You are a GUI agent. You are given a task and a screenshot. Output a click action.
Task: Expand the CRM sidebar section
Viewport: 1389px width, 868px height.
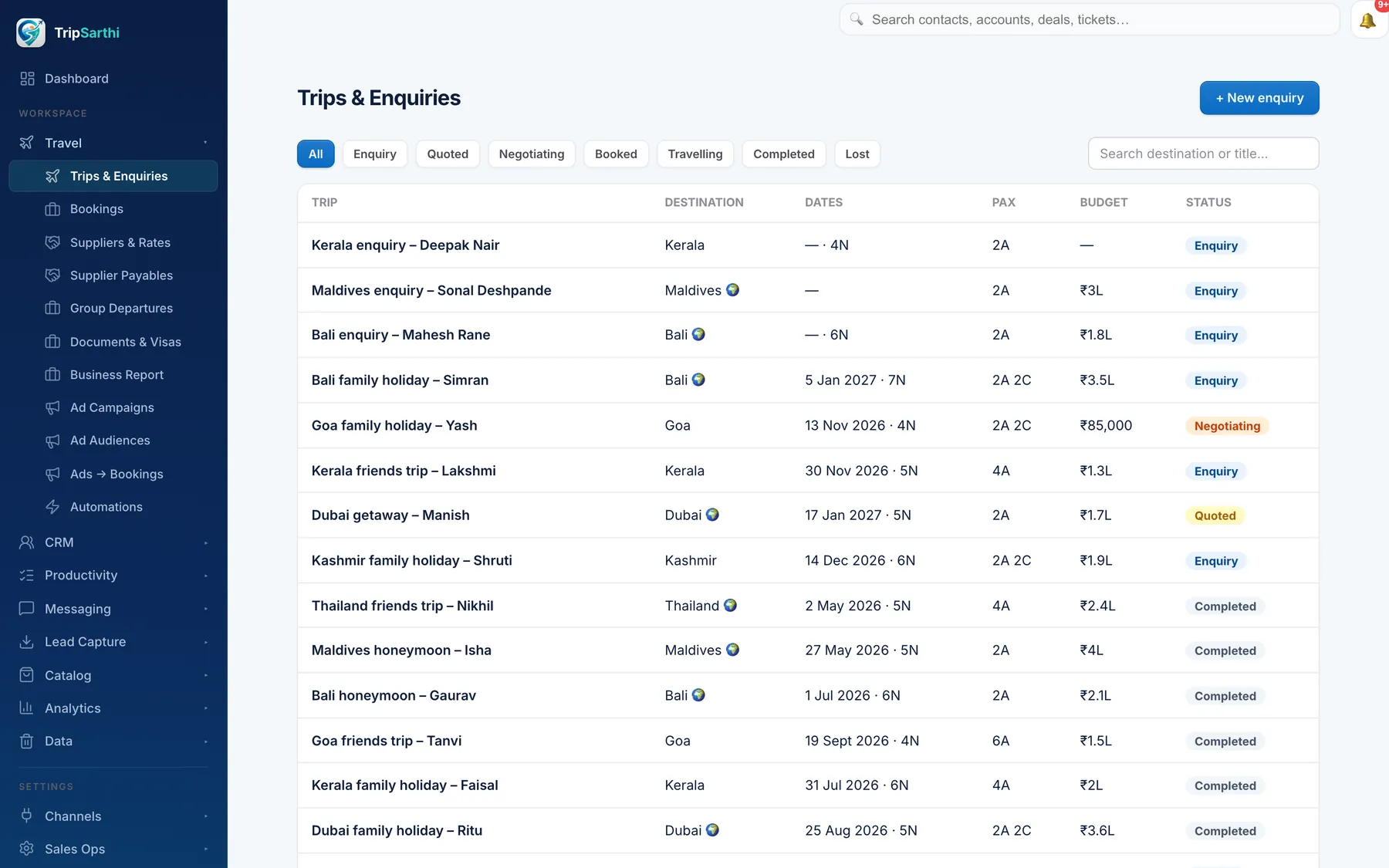point(113,542)
